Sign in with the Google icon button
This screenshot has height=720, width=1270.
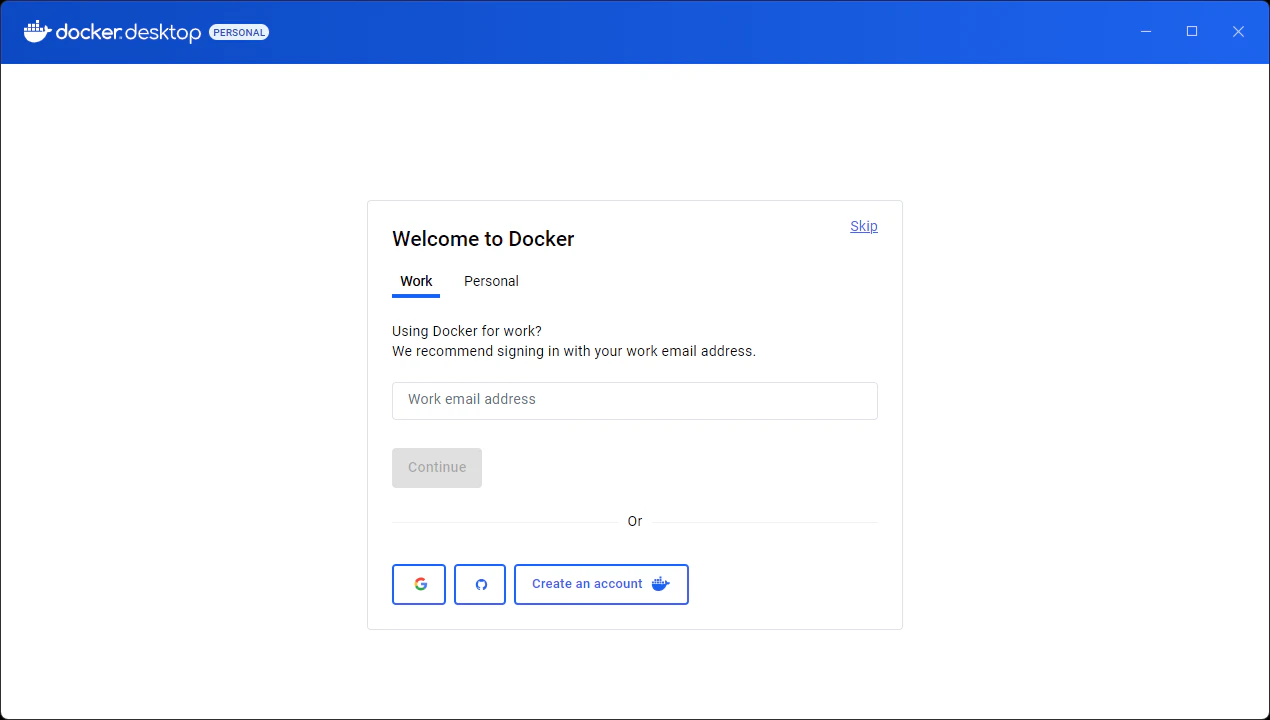(419, 584)
